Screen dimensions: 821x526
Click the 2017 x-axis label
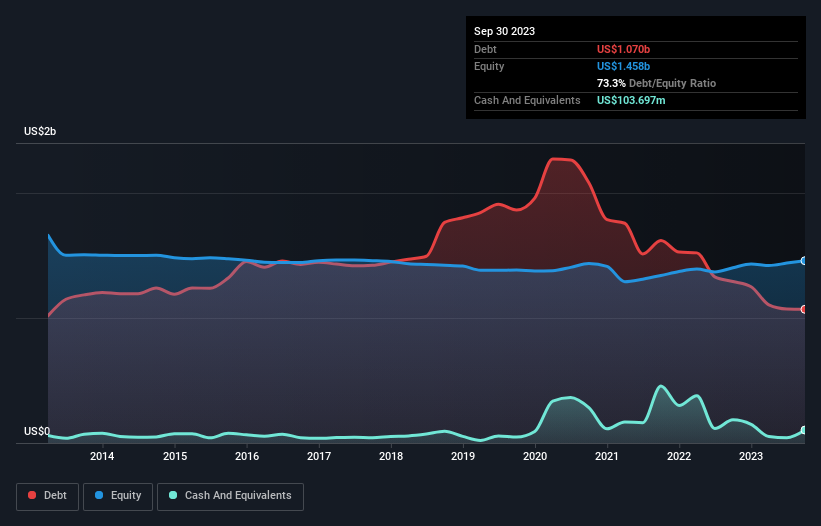coord(319,456)
